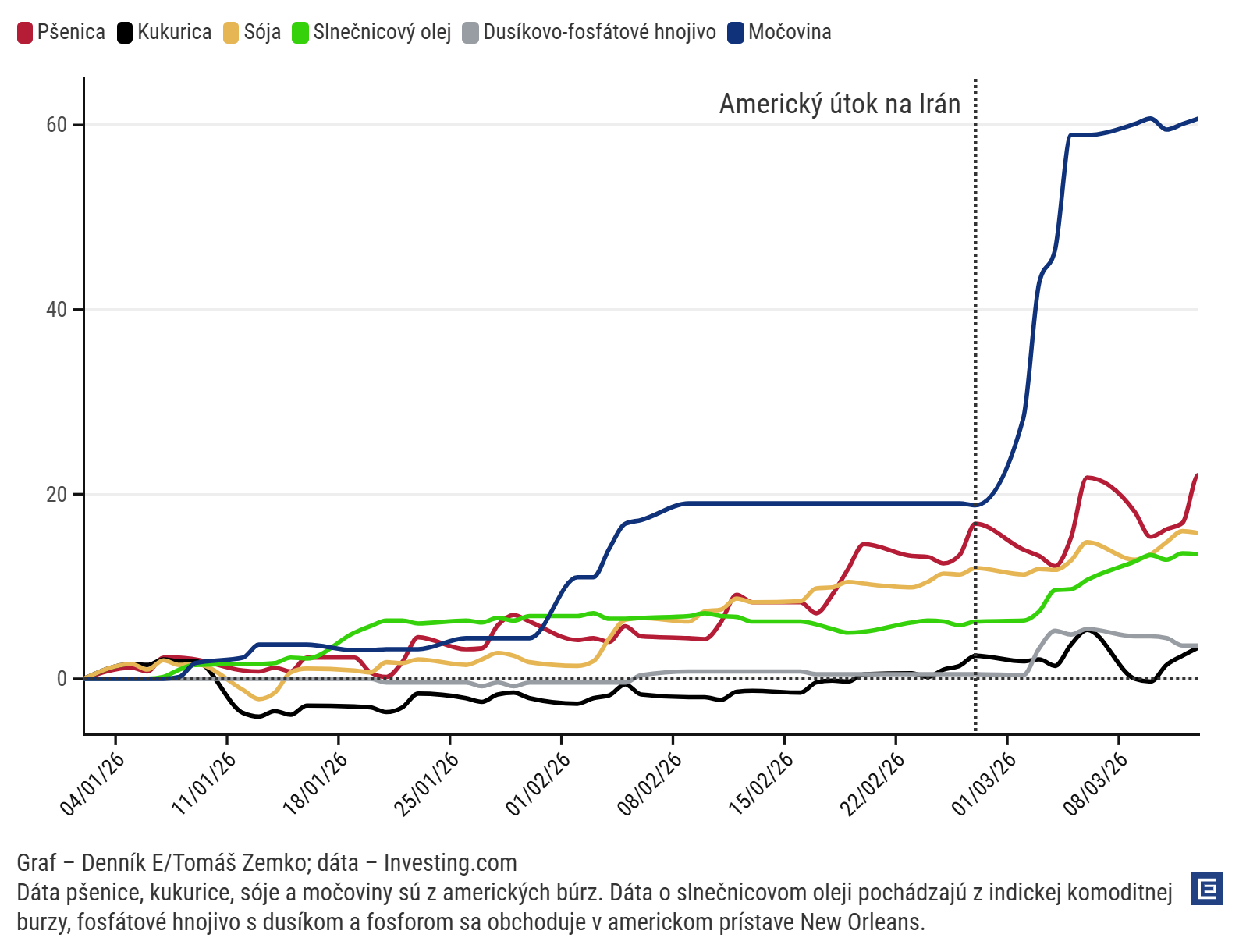The height and width of the screenshot is (952, 1239).
Task: Click the black Kukurica legend swatch
Action: [125, 33]
